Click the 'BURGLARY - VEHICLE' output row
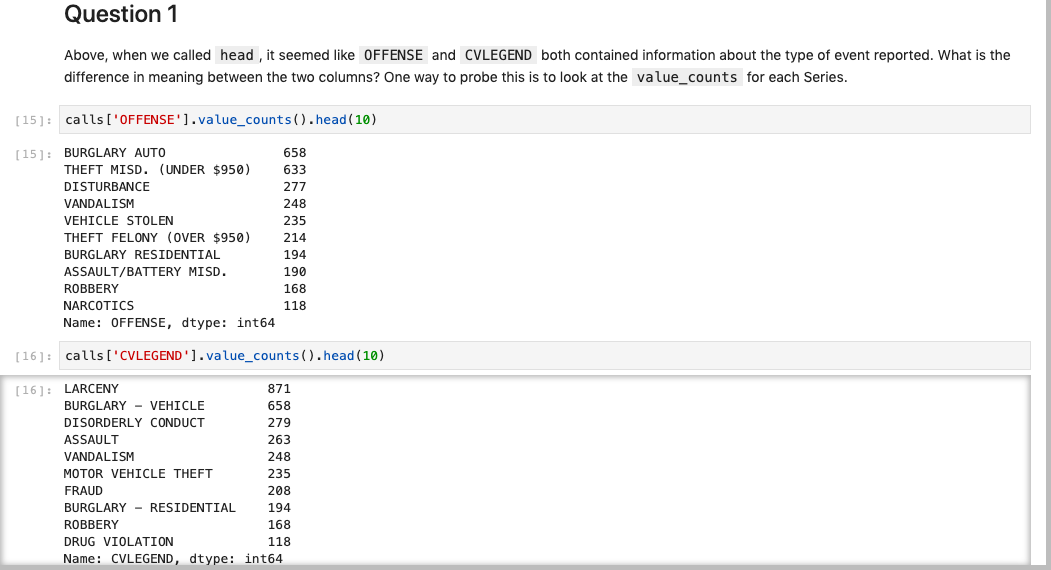This screenshot has width=1051, height=570. [177, 406]
